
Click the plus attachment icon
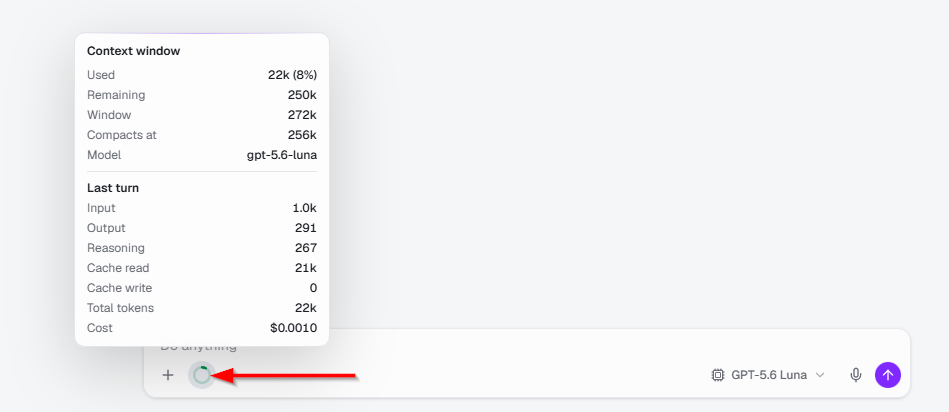coord(168,375)
